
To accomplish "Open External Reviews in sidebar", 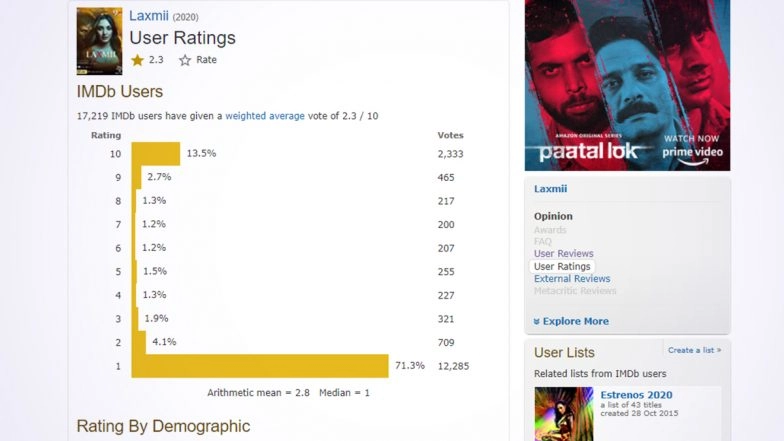I will [x=572, y=279].
